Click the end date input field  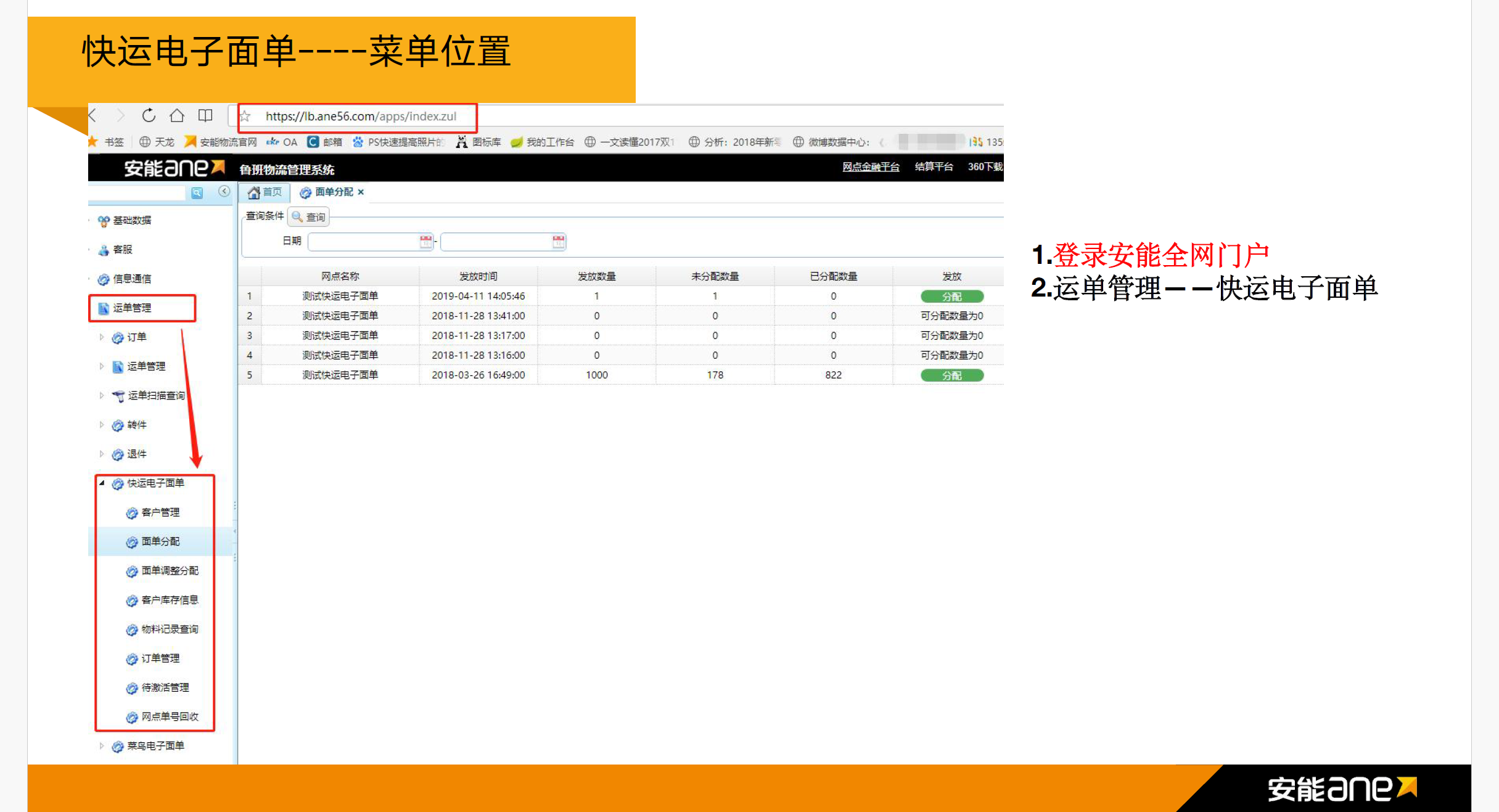pyautogui.click(x=496, y=242)
